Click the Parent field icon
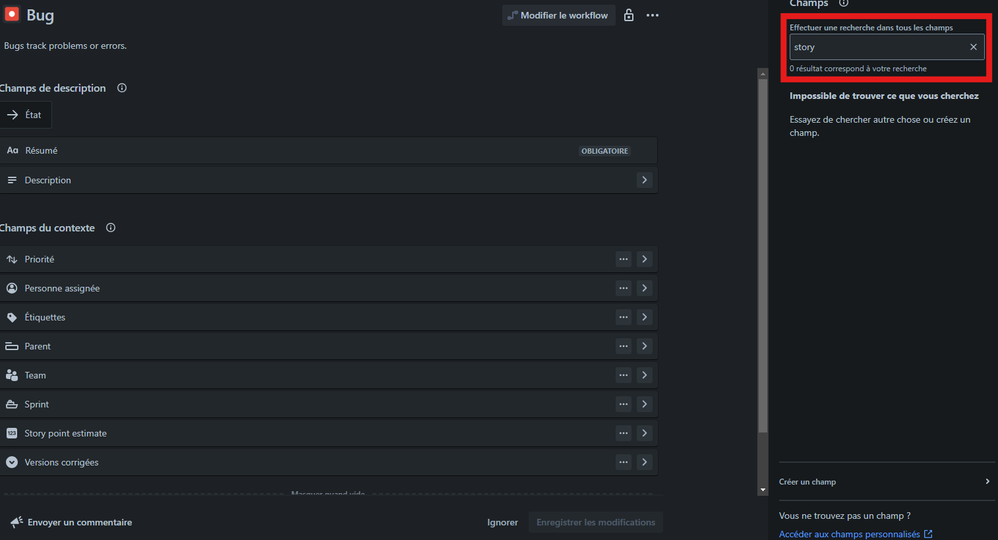 (11, 346)
